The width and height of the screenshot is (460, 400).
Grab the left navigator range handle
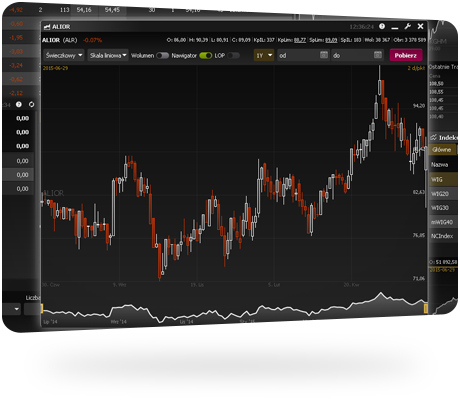coord(42,309)
